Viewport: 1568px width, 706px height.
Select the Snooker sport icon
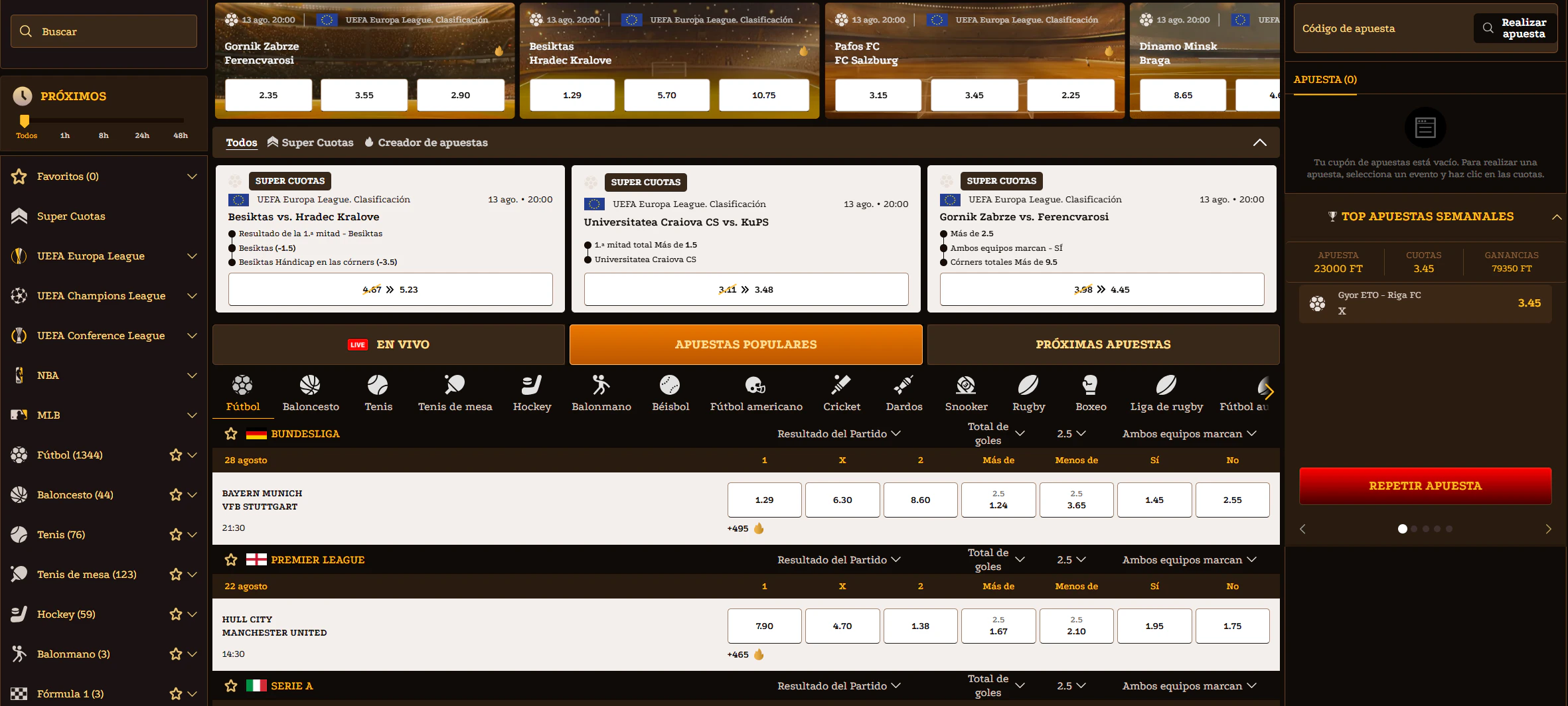tap(966, 385)
